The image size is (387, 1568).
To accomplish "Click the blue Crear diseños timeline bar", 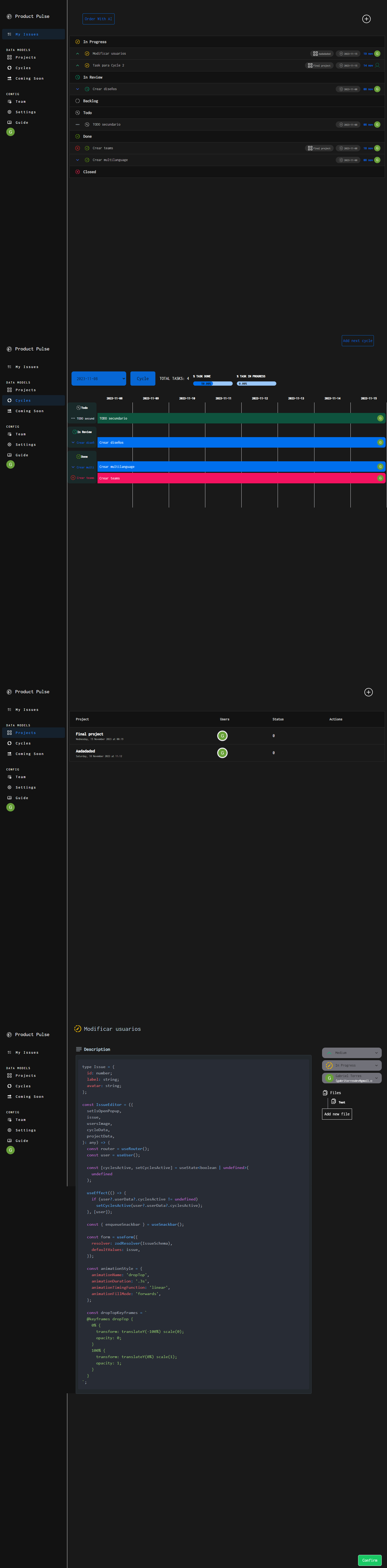I will click(x=241, y=443).
